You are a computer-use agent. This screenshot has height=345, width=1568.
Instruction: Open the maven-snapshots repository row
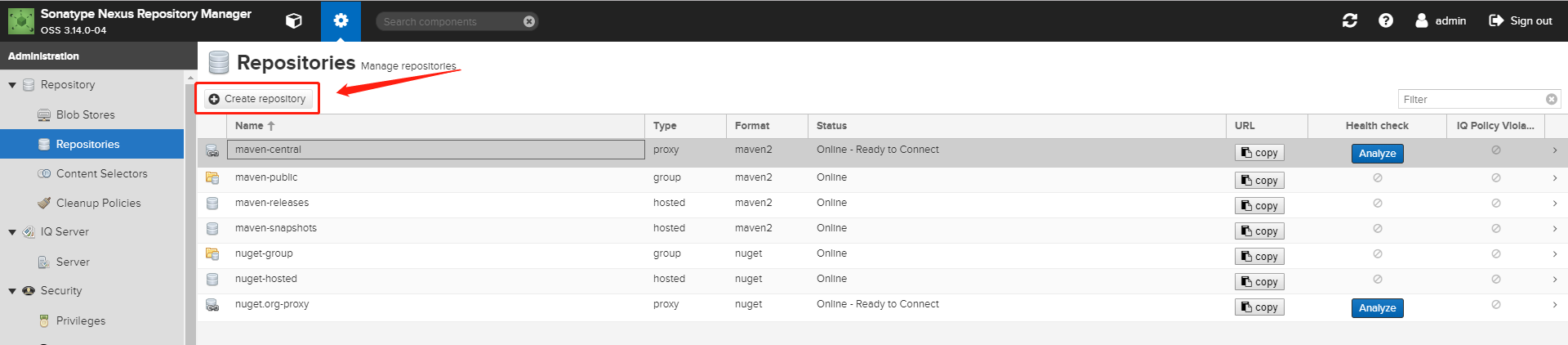[x=882, y=231]
